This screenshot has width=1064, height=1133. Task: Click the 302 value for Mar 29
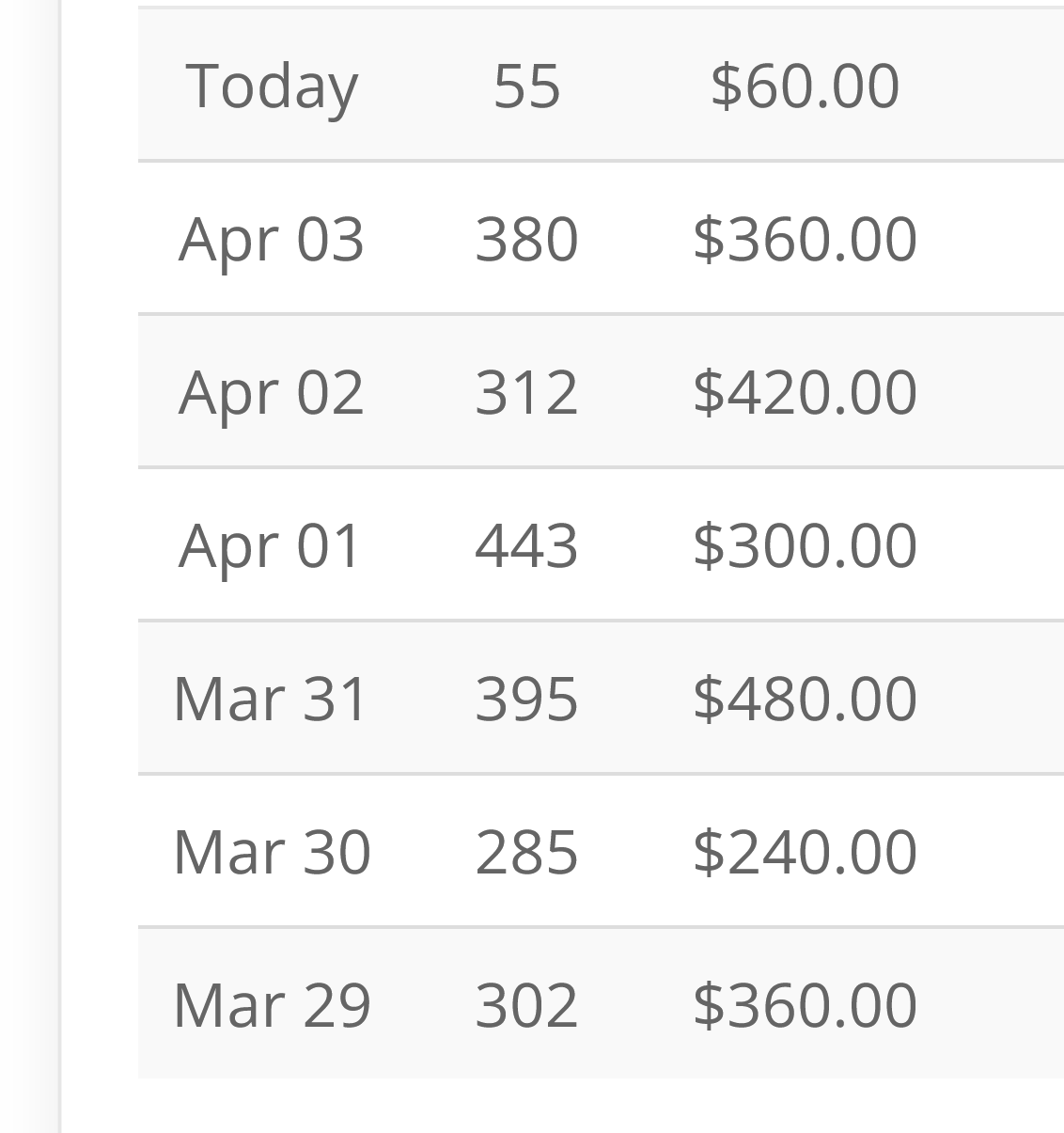(x=526, y=1005)
